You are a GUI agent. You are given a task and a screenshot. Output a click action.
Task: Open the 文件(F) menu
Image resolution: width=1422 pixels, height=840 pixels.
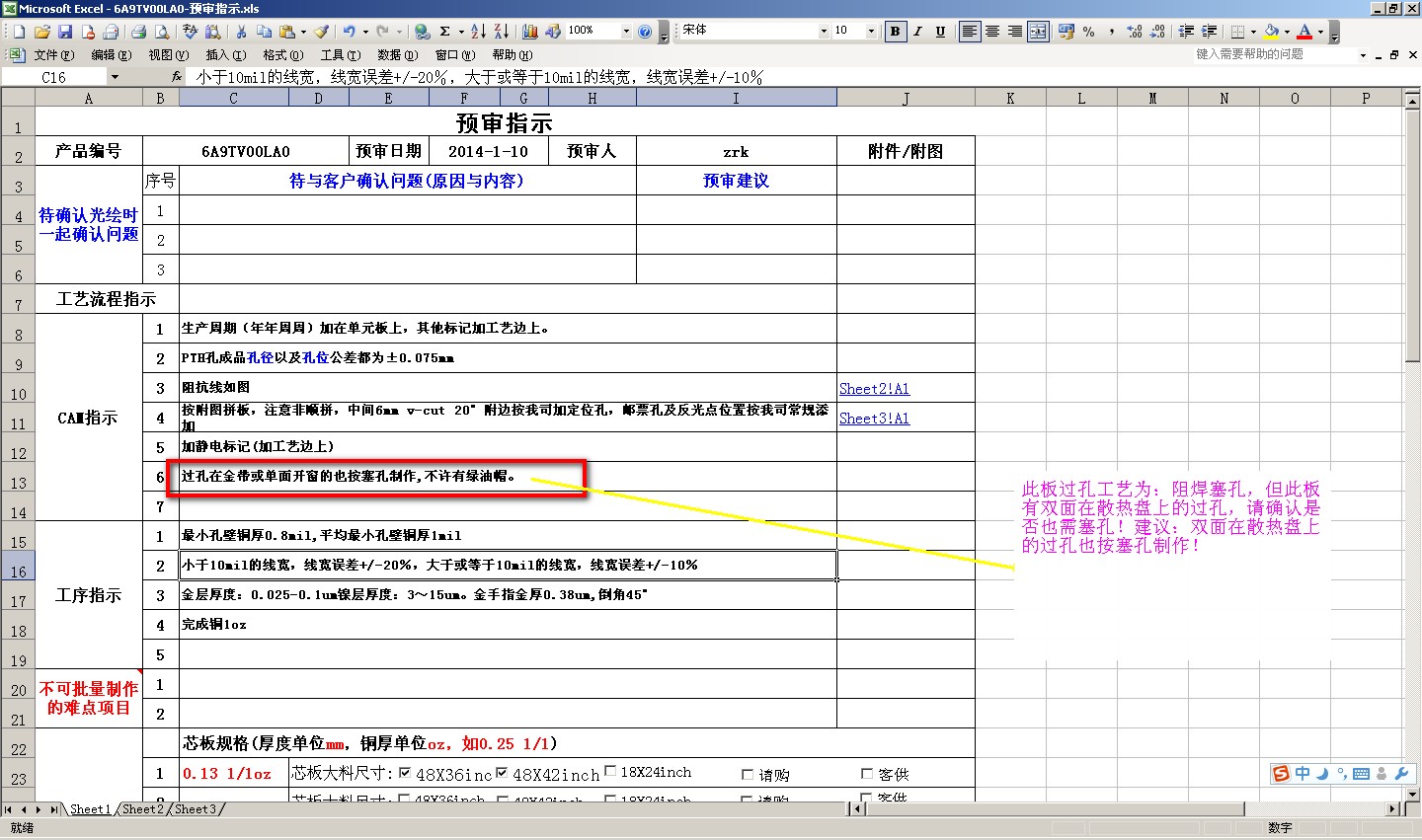pos(53,54)
